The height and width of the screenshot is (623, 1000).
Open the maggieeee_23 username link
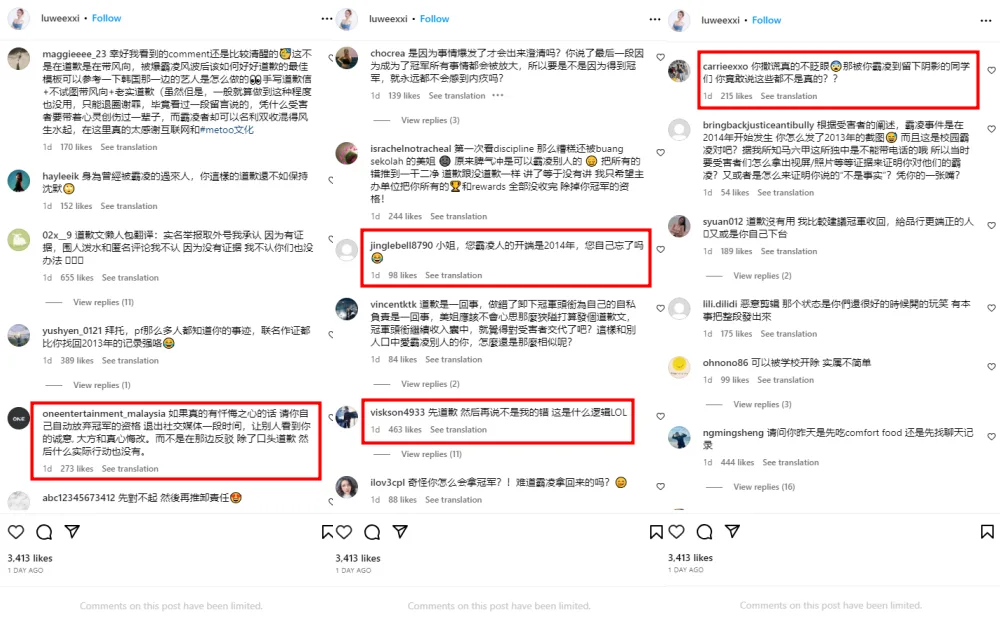(x=73, y=54)
